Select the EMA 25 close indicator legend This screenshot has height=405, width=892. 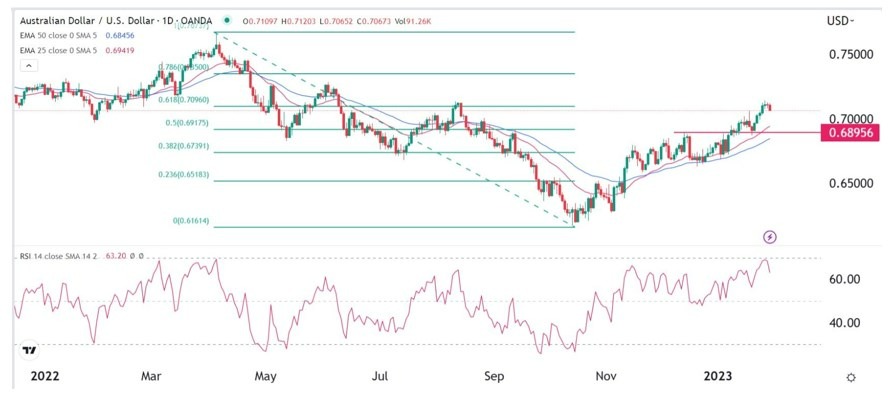pos(59,50)
